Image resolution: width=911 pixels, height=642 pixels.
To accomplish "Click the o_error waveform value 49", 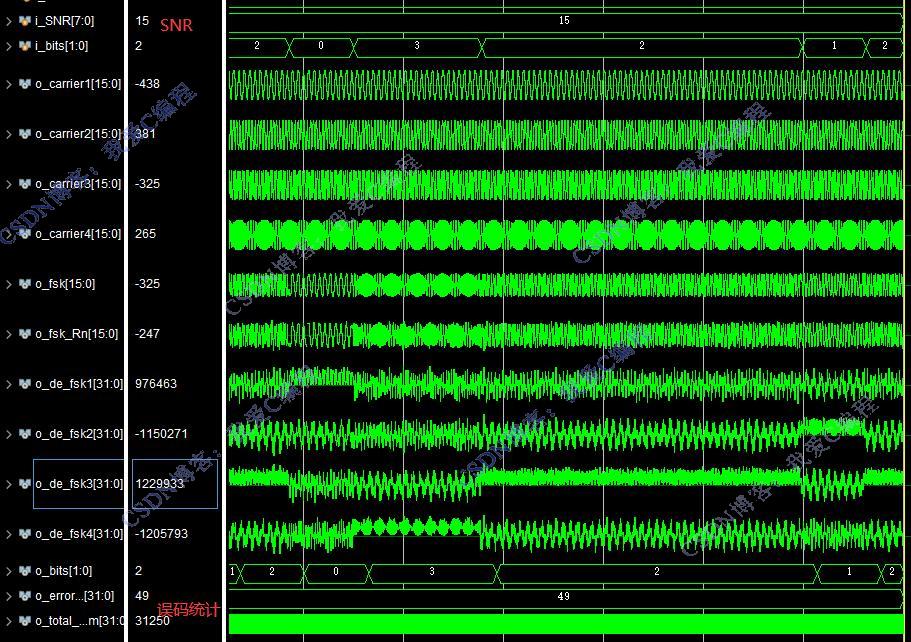I will (564, 597).
